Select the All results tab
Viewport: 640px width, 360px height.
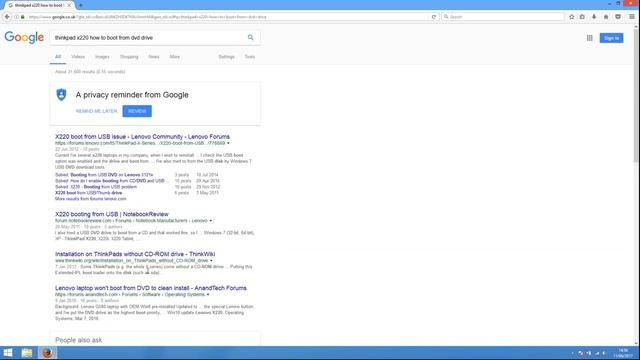coord(58,57)
